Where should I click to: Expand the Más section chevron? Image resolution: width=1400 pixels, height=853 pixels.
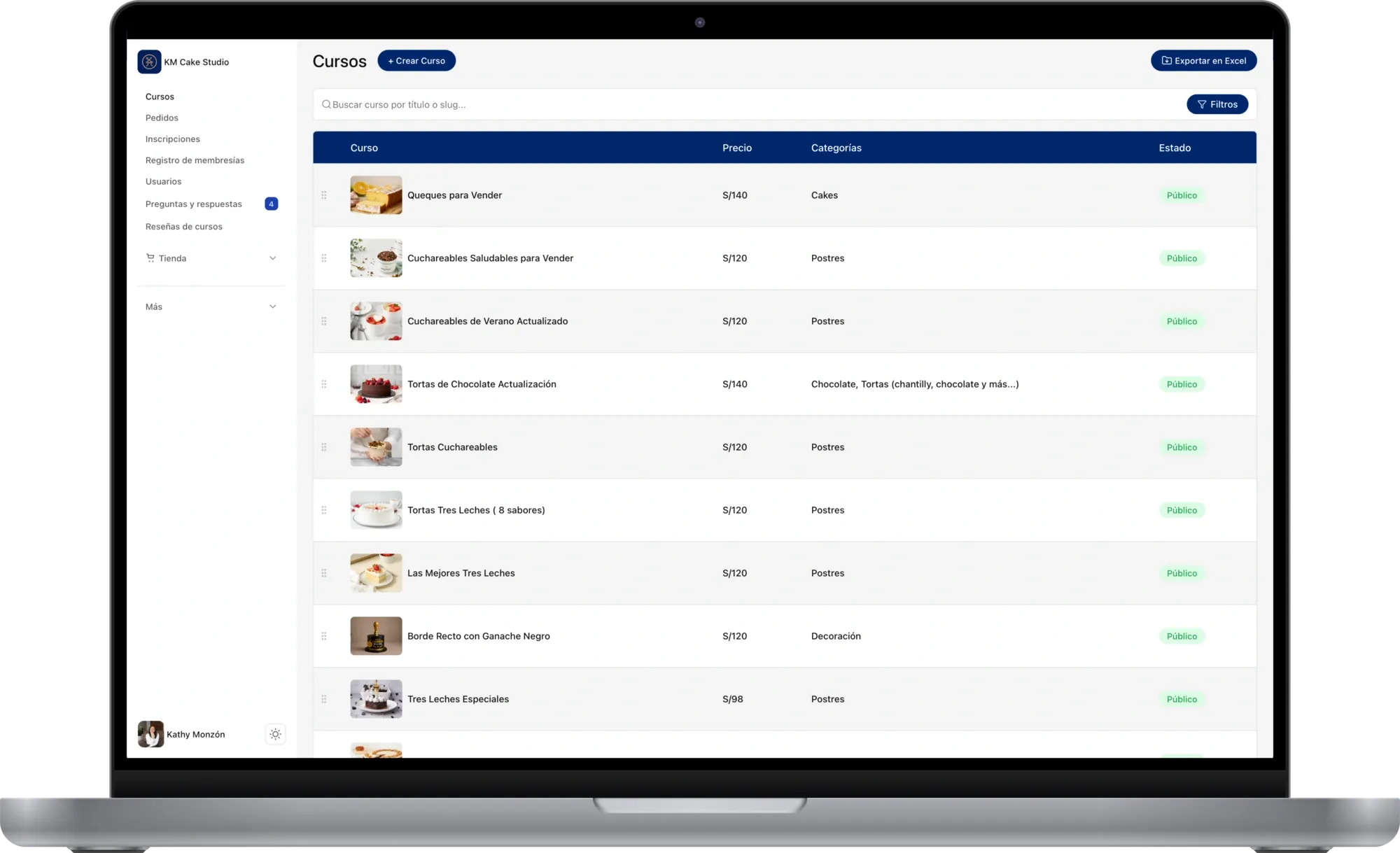(x=273, y=306)
